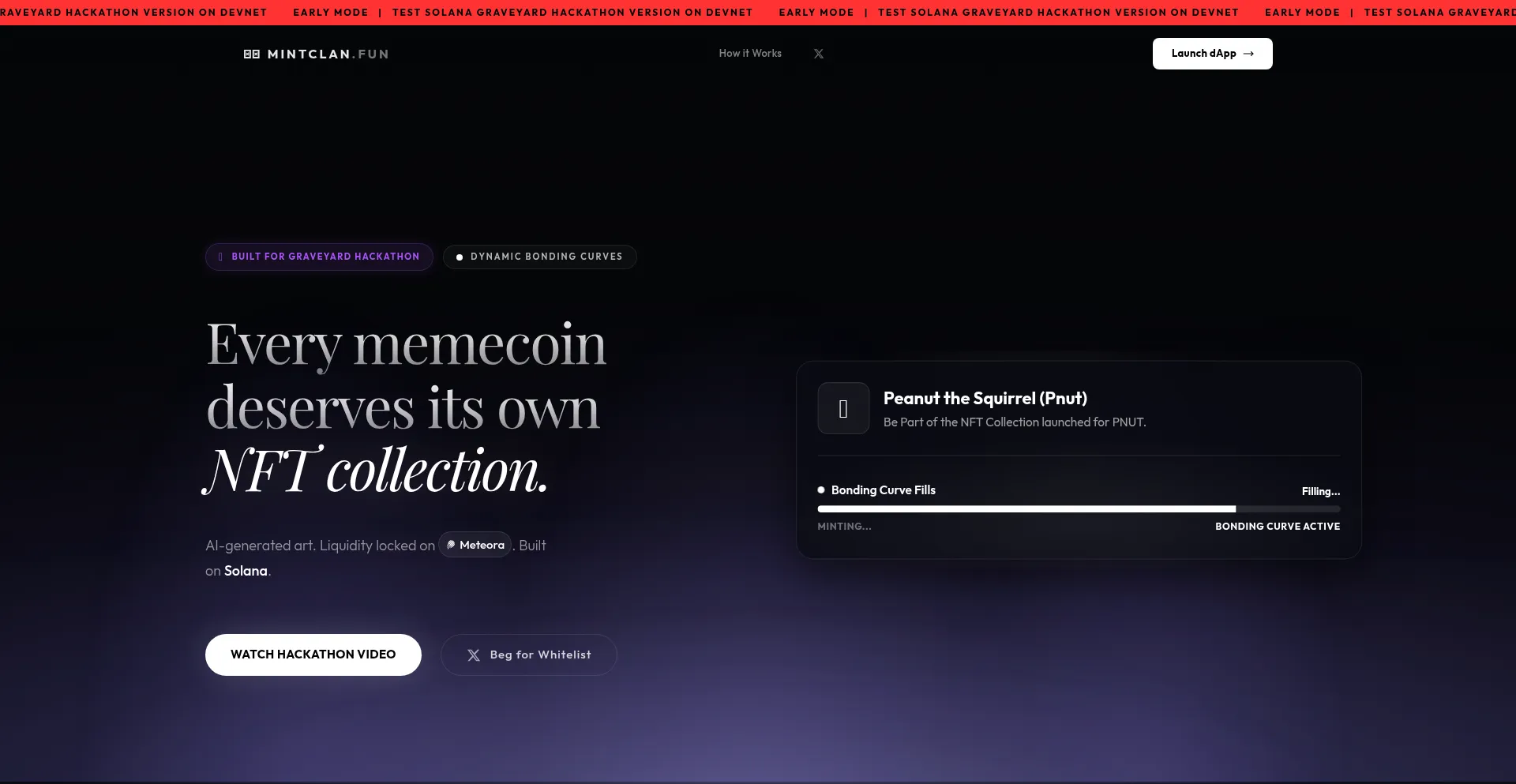This screenshot has height=784, width=1516.
Task: Watch the hackathon video
Action: pos(313,655)
